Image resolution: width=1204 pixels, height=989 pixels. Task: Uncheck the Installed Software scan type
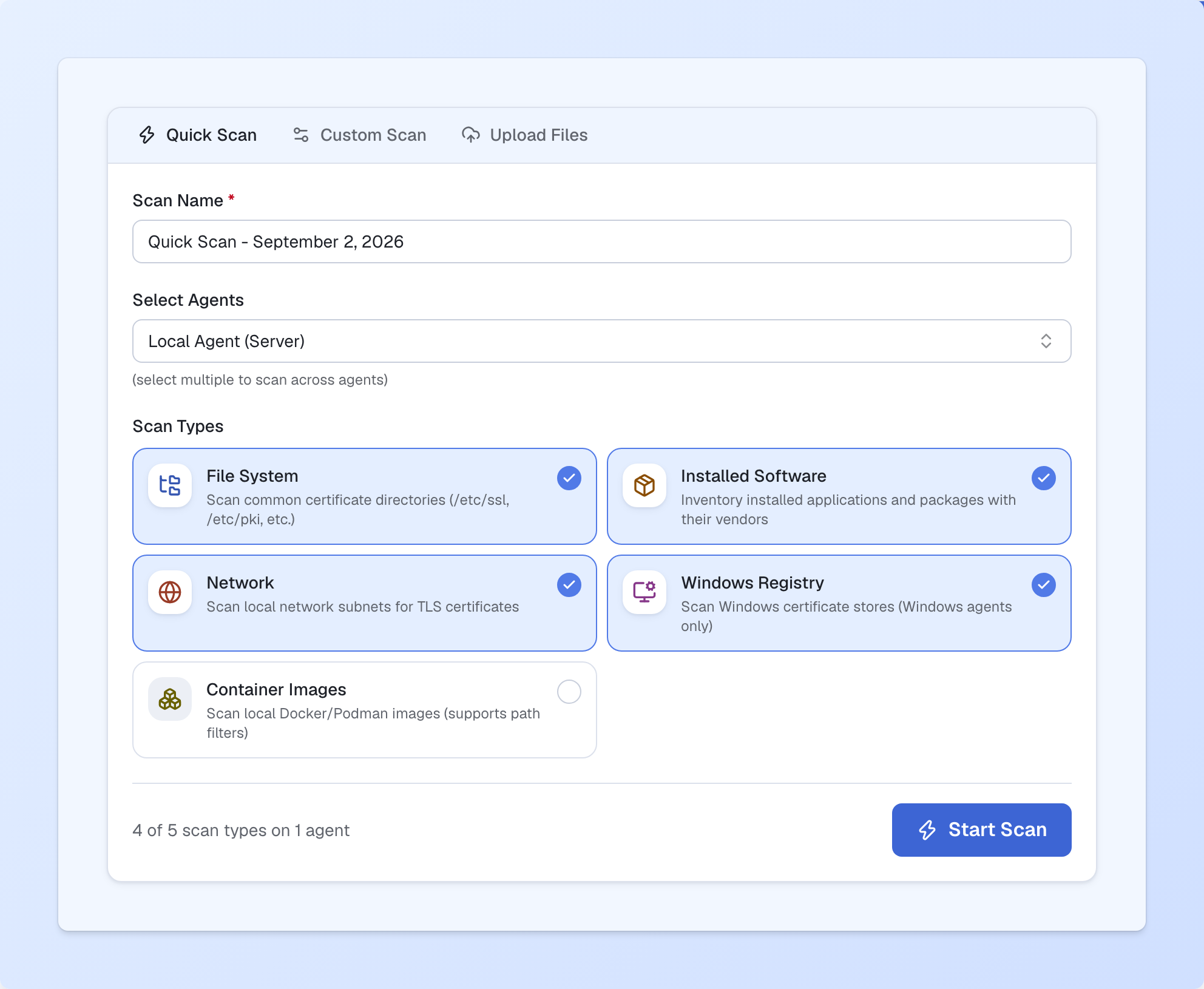tap(1044, 478)
